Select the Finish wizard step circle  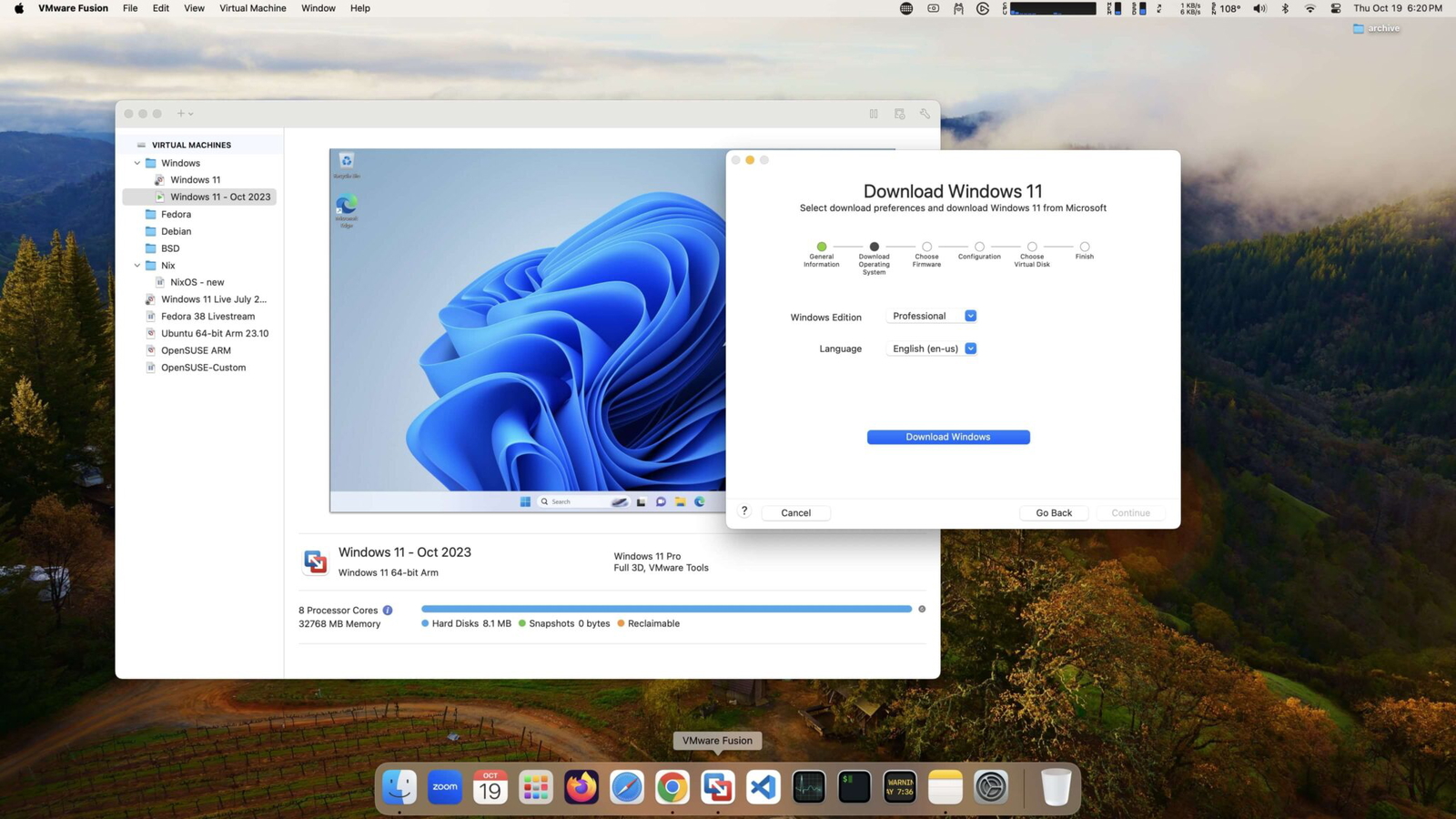[x=1084, y=246]
